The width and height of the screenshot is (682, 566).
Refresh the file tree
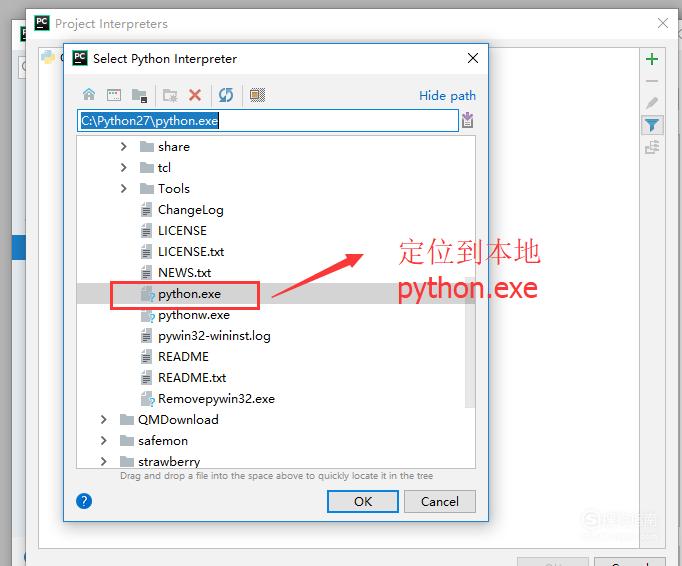click(x=226, y=94)
